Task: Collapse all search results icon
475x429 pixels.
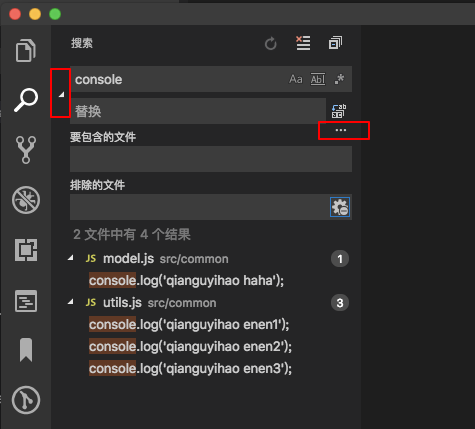Action: pos(335,43)
